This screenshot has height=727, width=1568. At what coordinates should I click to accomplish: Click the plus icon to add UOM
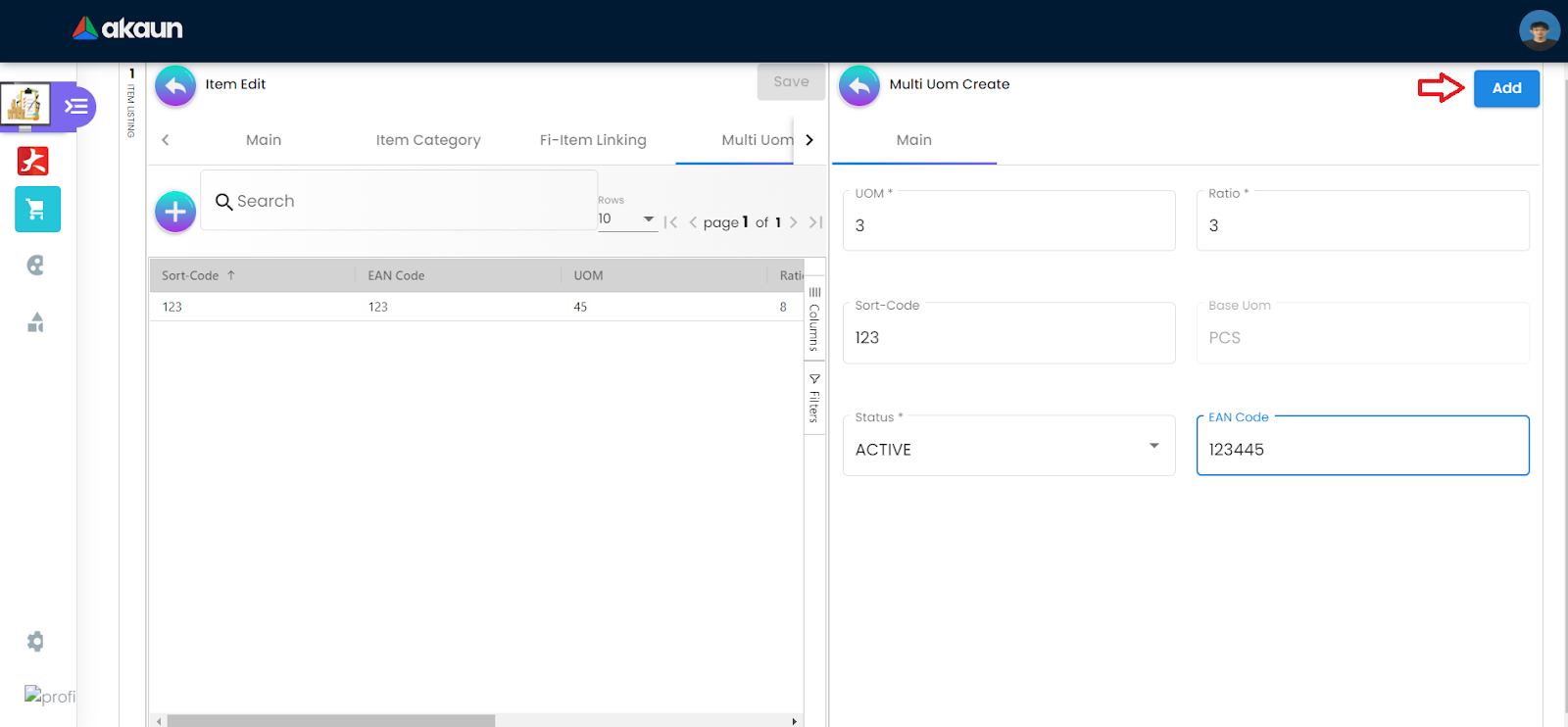coord(175,212)
